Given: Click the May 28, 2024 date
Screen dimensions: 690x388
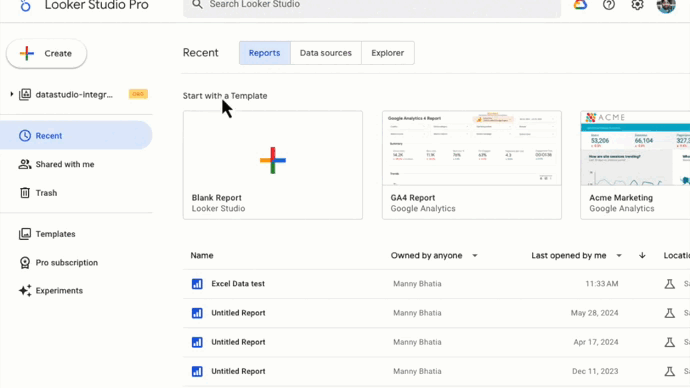Looking at the screenshot, I should pos(595,313).
